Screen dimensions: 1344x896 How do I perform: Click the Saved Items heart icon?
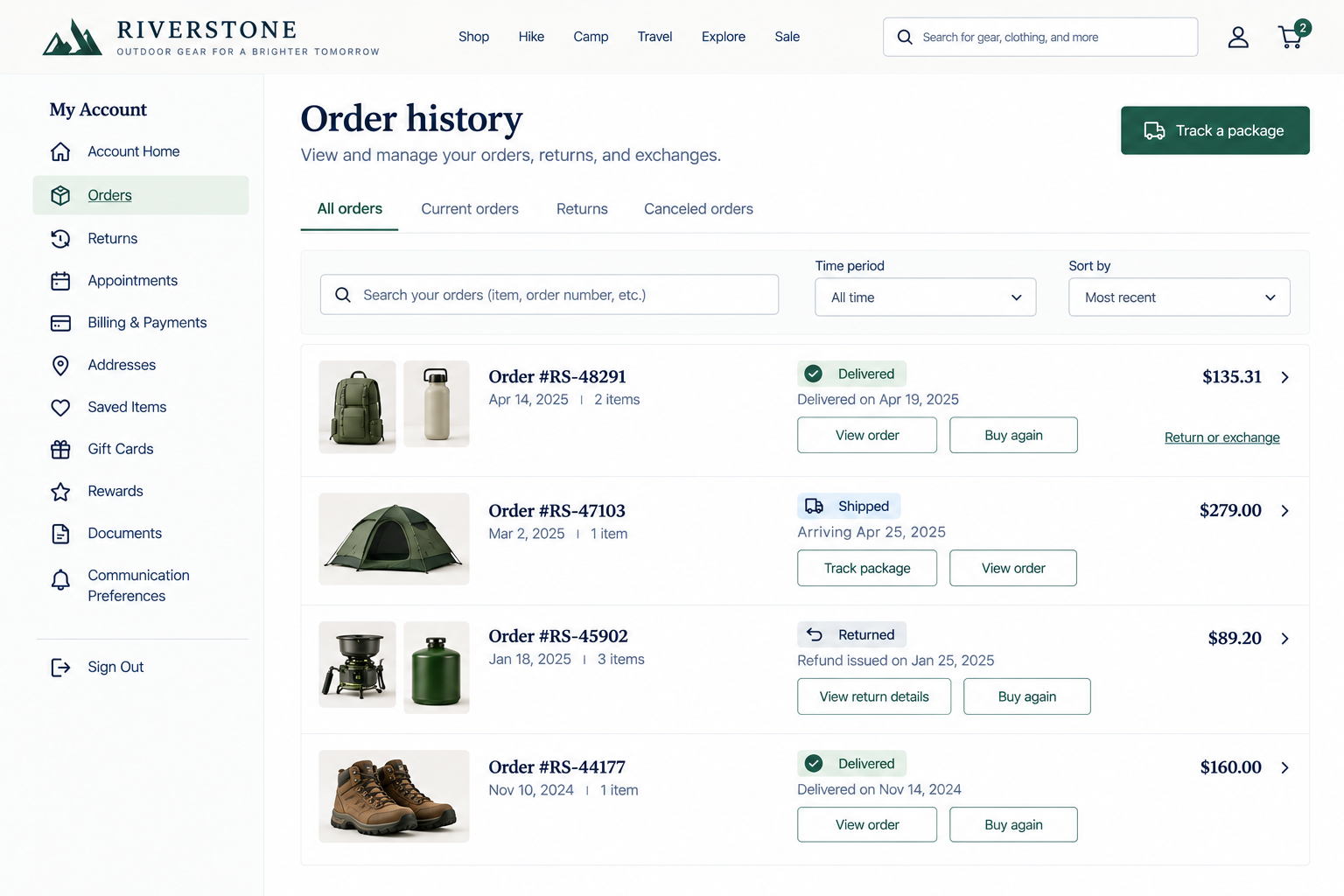coord(60,407)
